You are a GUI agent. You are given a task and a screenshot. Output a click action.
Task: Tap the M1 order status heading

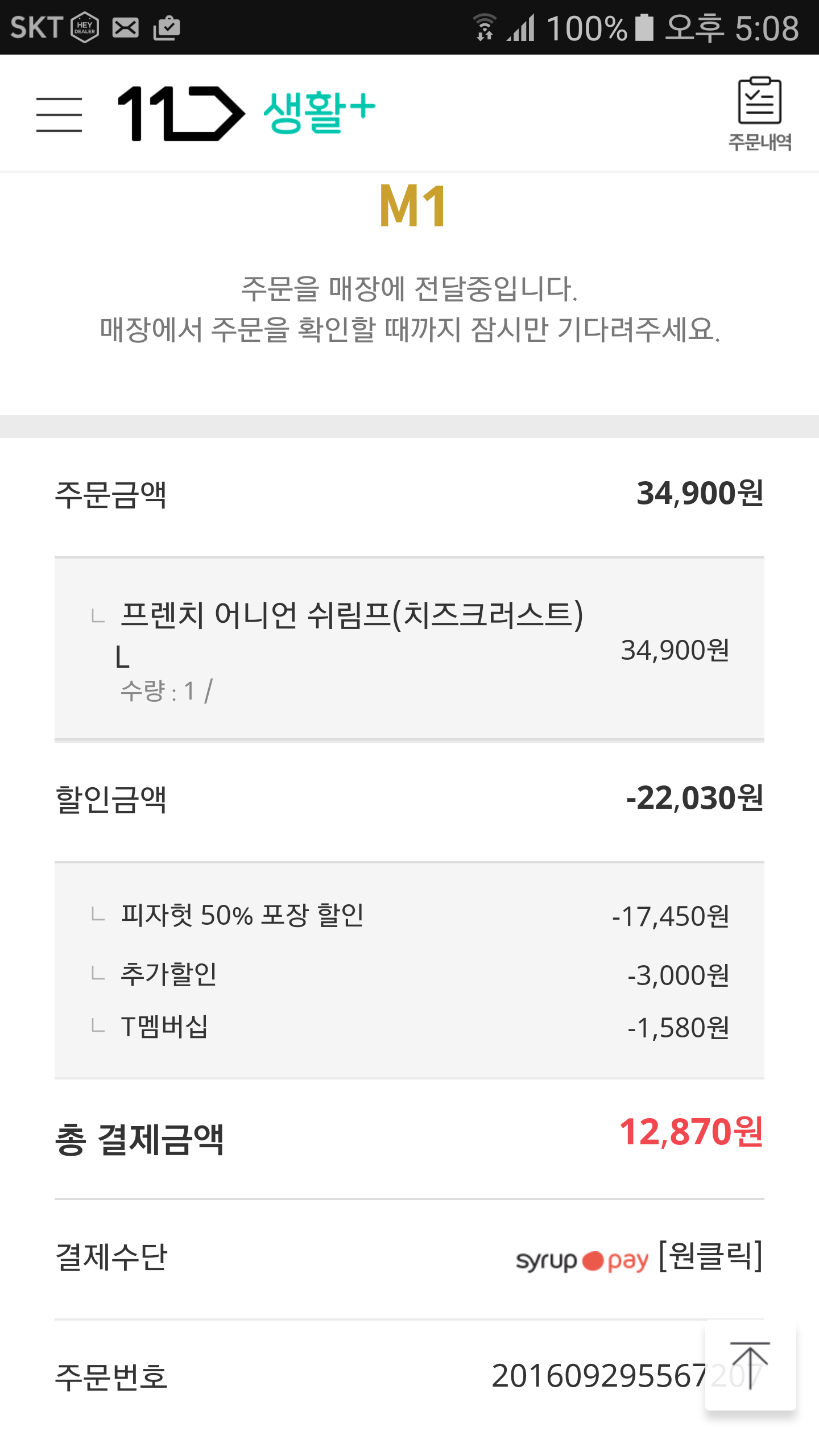pyautogui.click(x=413, y=206)
